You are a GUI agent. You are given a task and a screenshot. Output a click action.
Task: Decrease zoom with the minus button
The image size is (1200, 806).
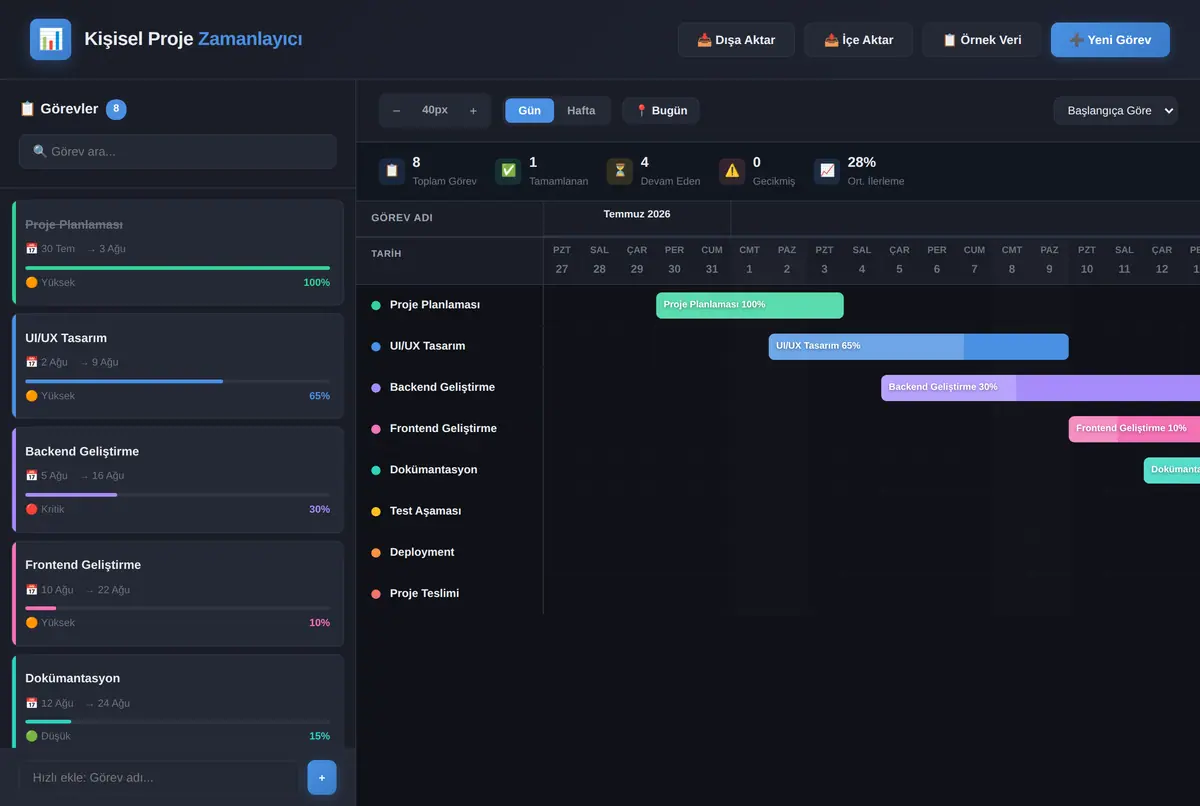(396, 110)
